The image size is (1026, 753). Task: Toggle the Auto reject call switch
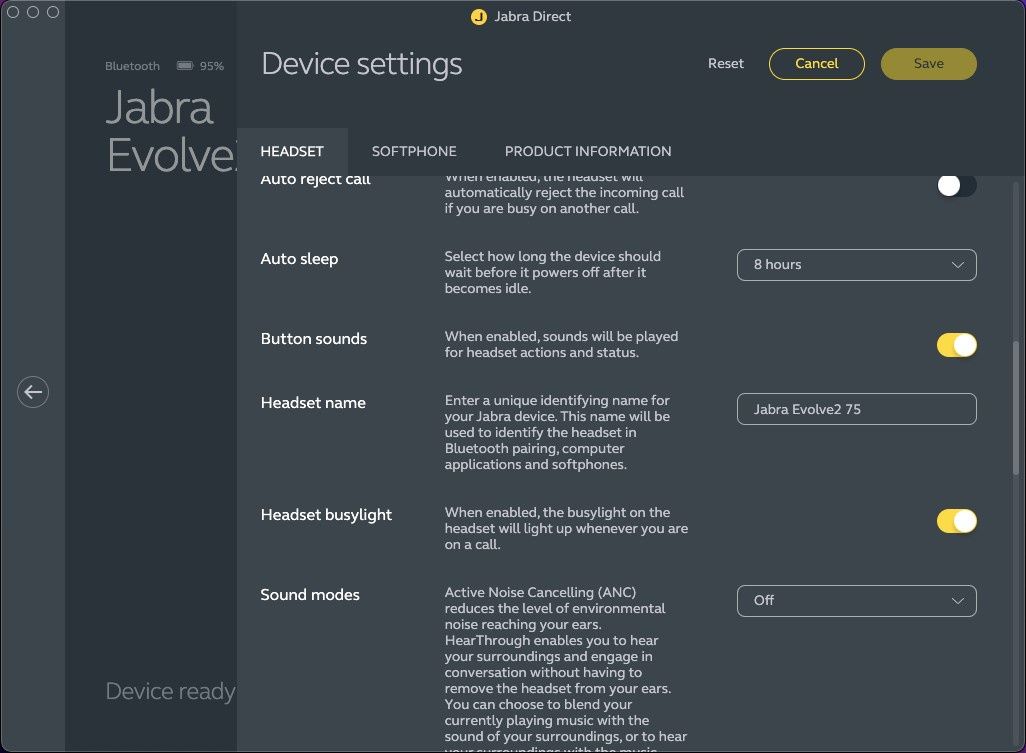pos(956,186)
